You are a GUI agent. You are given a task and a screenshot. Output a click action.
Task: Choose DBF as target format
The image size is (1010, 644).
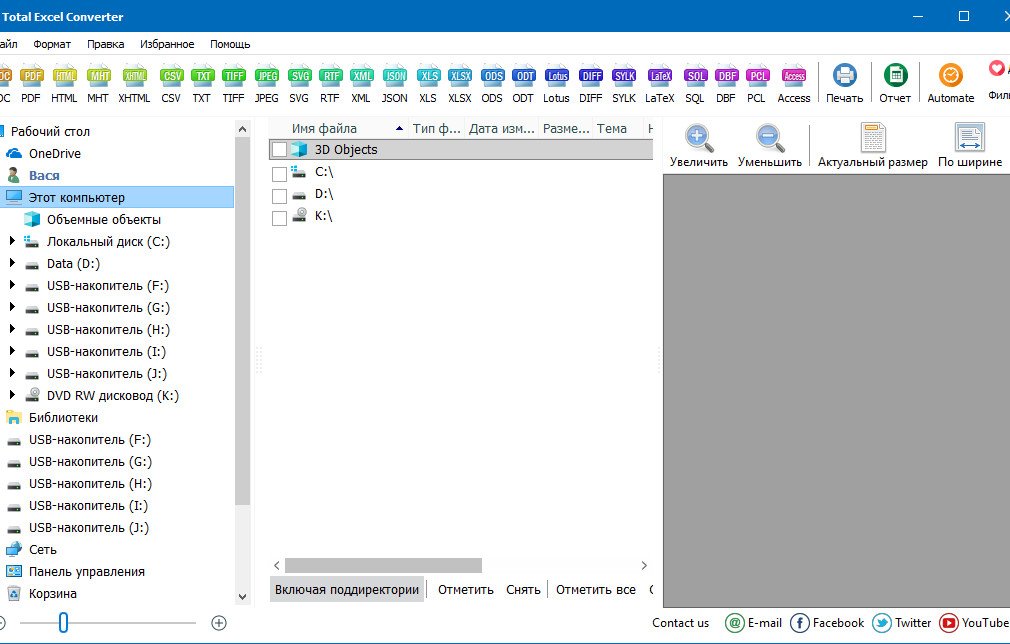(727, 84)
